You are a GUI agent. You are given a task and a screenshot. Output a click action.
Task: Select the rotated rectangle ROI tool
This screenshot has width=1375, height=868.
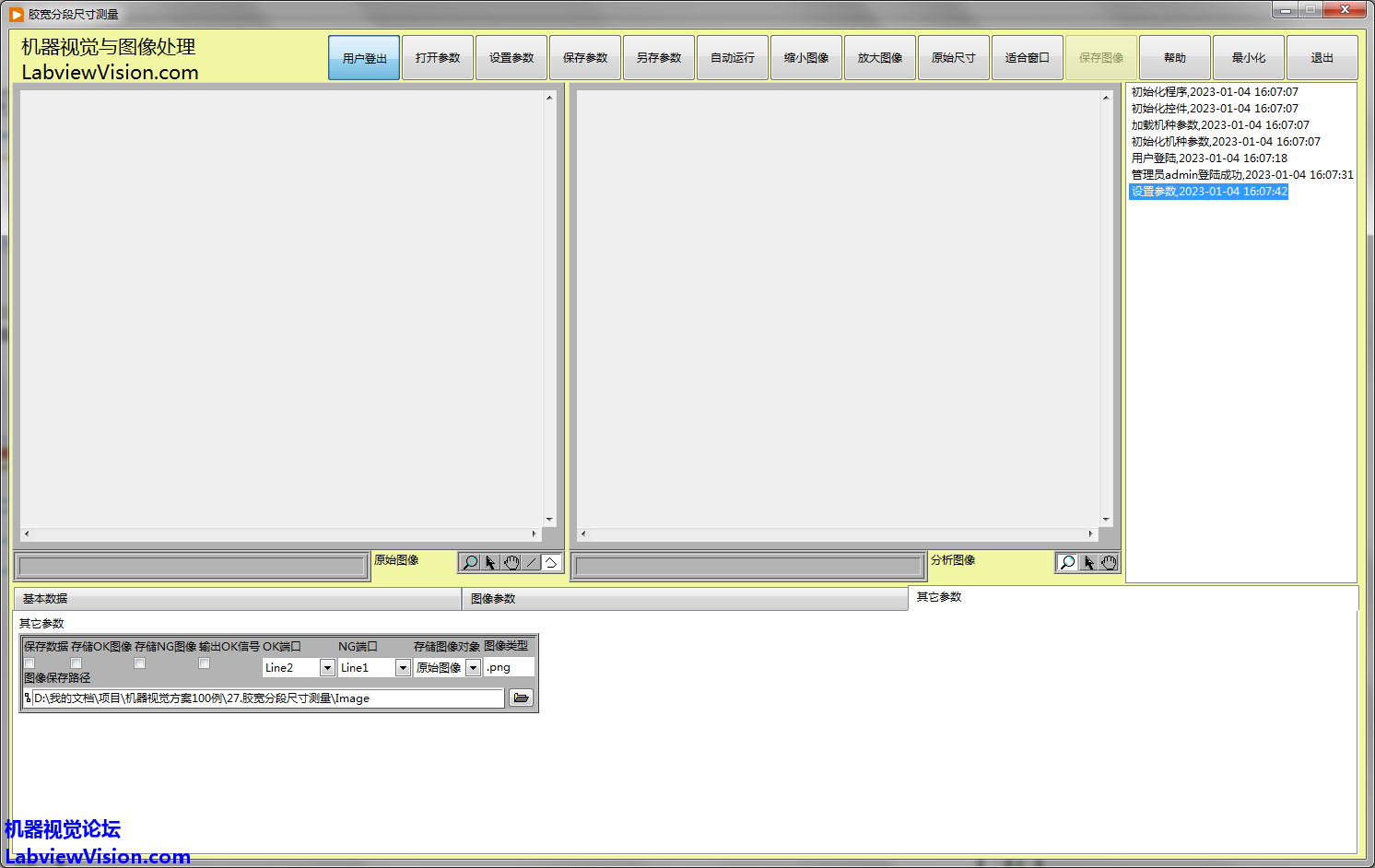pos(551,562)
